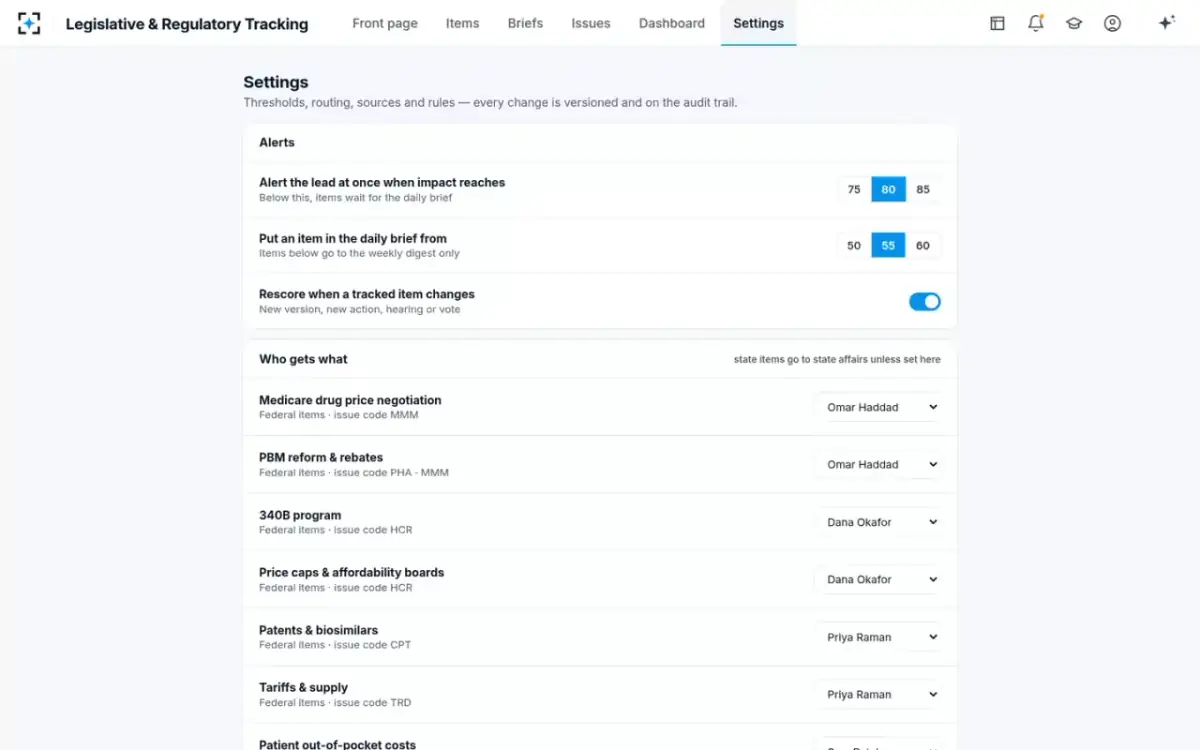Open assignee dropdown for Price caps & affordability boards

pos(880,579)
